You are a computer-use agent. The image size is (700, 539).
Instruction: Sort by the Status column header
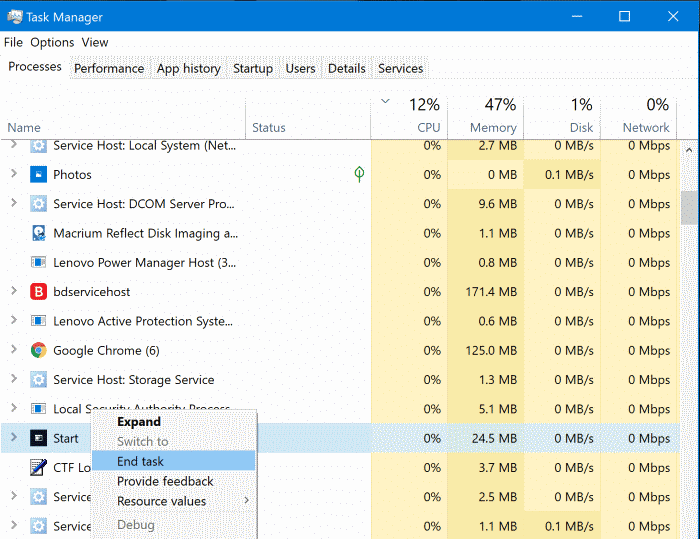click(308, 117)
